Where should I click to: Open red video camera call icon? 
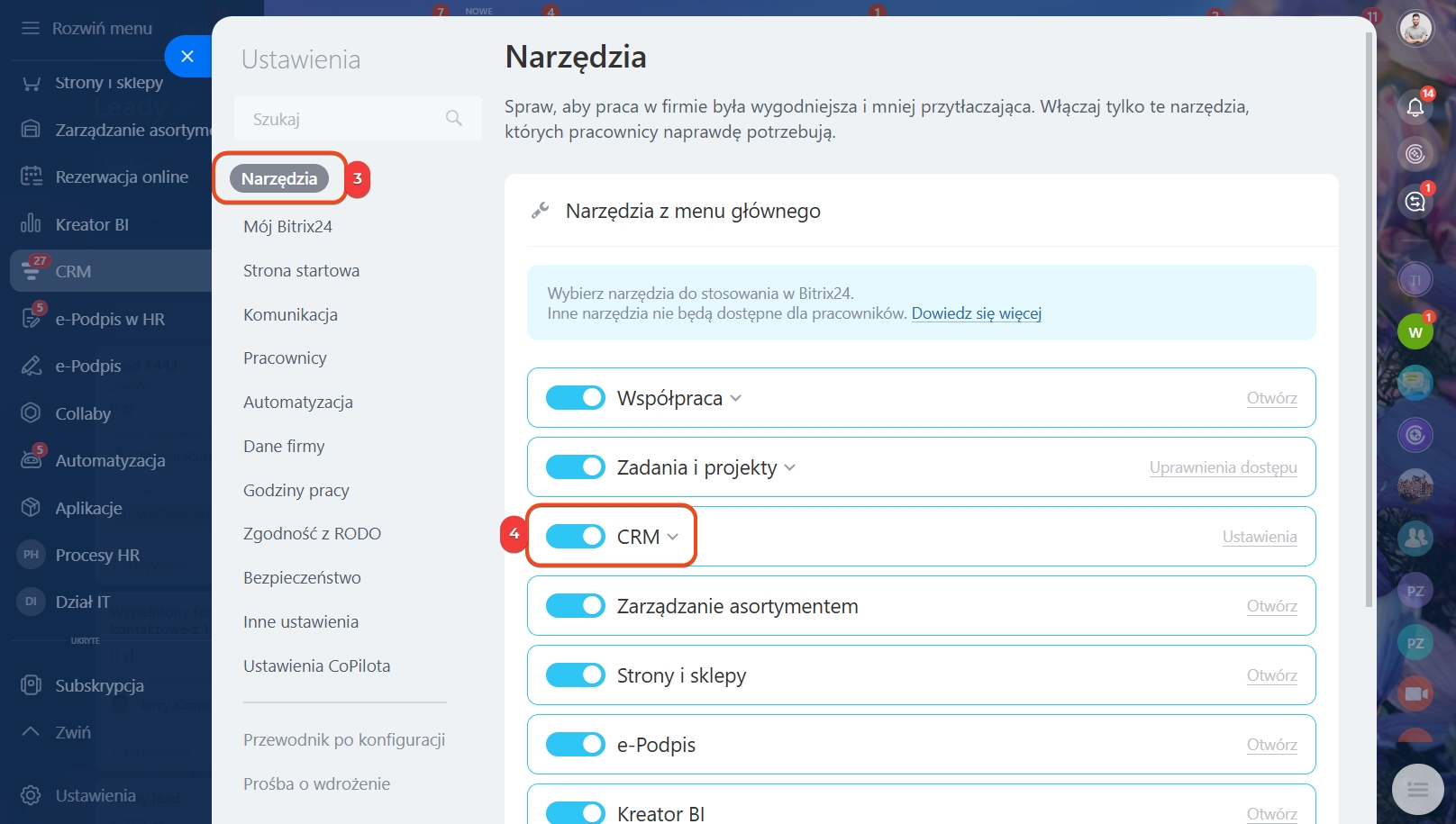1415,693
